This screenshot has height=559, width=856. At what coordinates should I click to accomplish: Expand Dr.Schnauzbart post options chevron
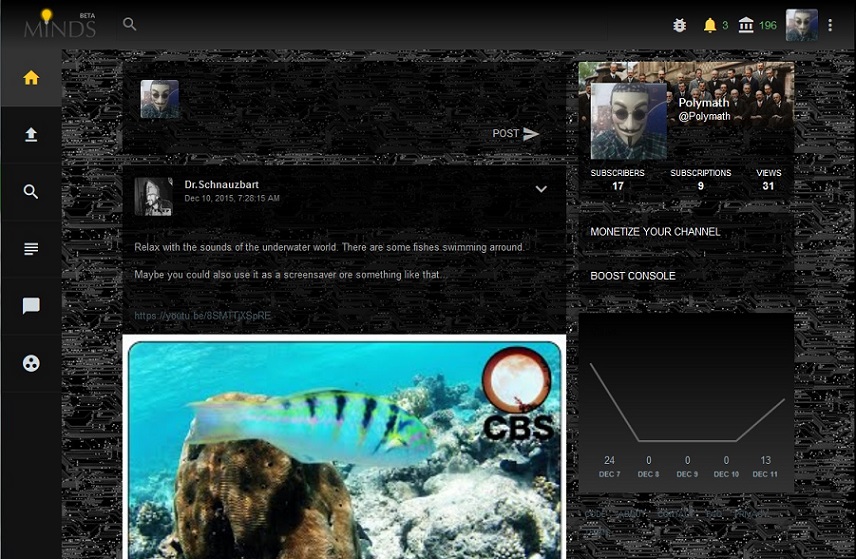(541, 189)
